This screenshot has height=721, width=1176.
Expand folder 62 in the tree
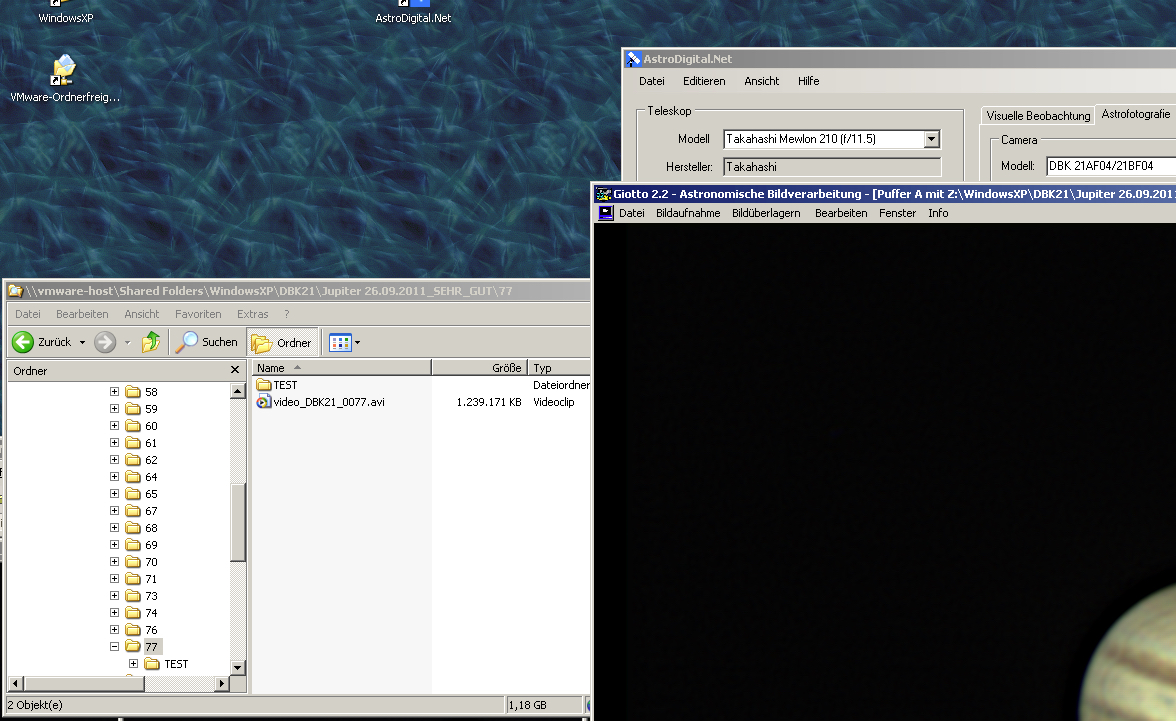coord(114,460)
